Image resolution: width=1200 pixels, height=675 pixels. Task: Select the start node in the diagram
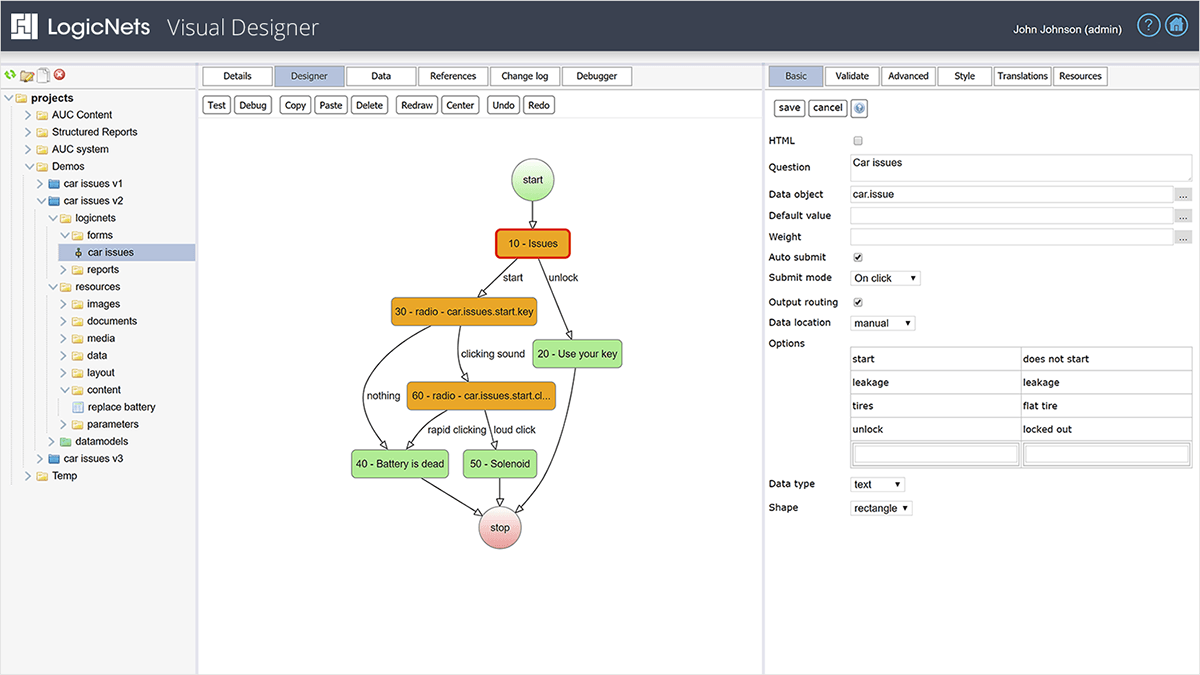point(533,180)
